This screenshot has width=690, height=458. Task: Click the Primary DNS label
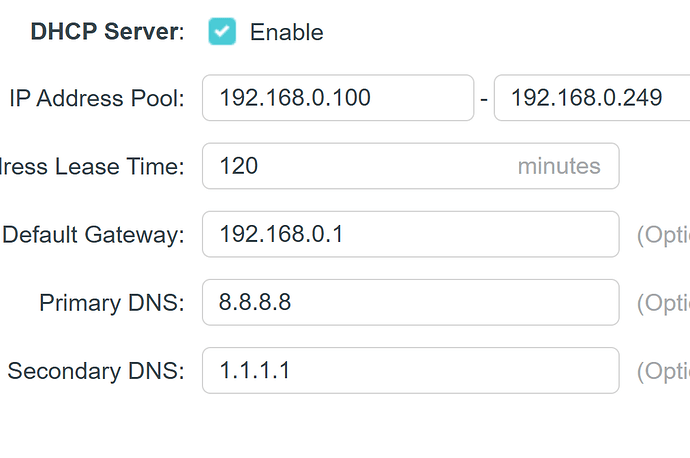click(x=112, y=303)
